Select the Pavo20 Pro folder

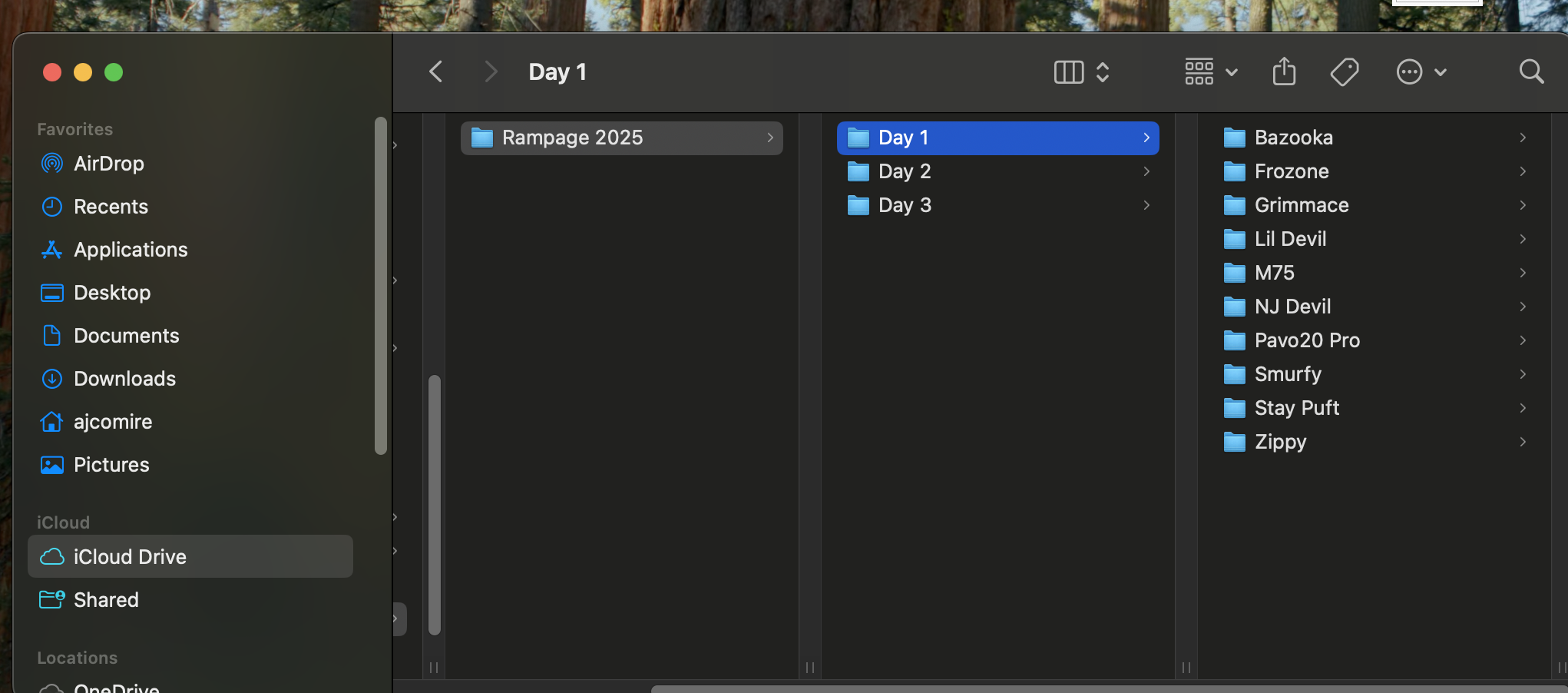(1307, 340)
